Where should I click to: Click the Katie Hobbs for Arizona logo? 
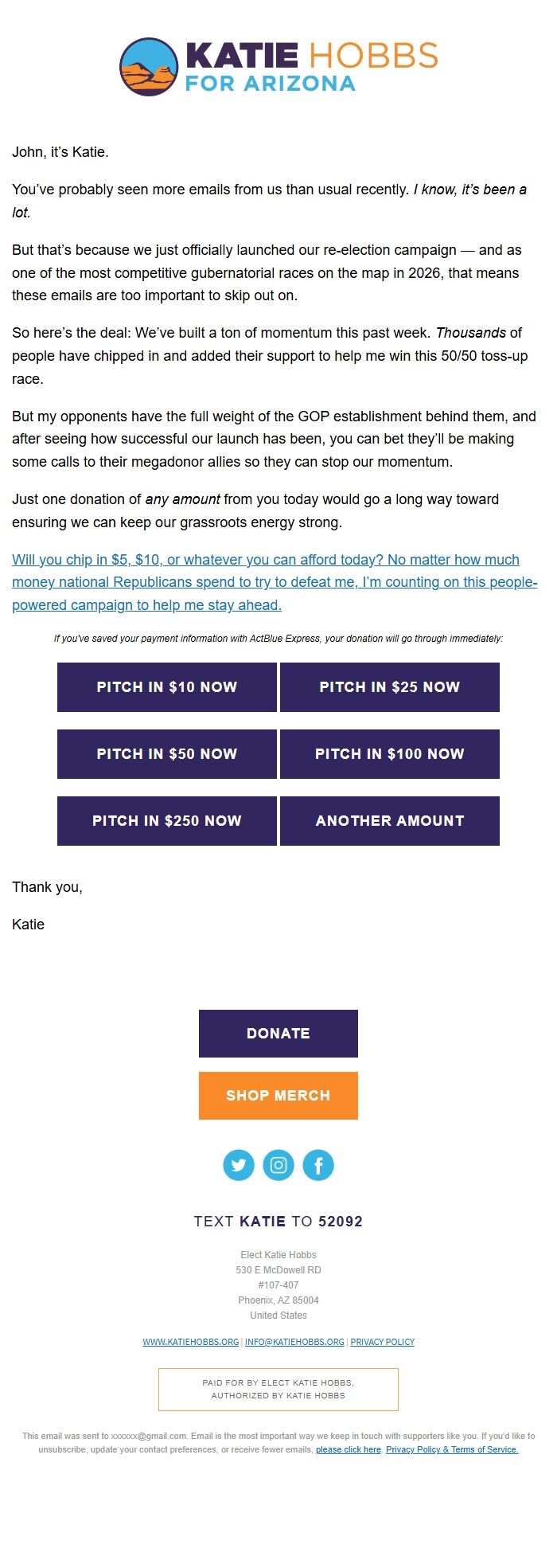pos(278,67)
